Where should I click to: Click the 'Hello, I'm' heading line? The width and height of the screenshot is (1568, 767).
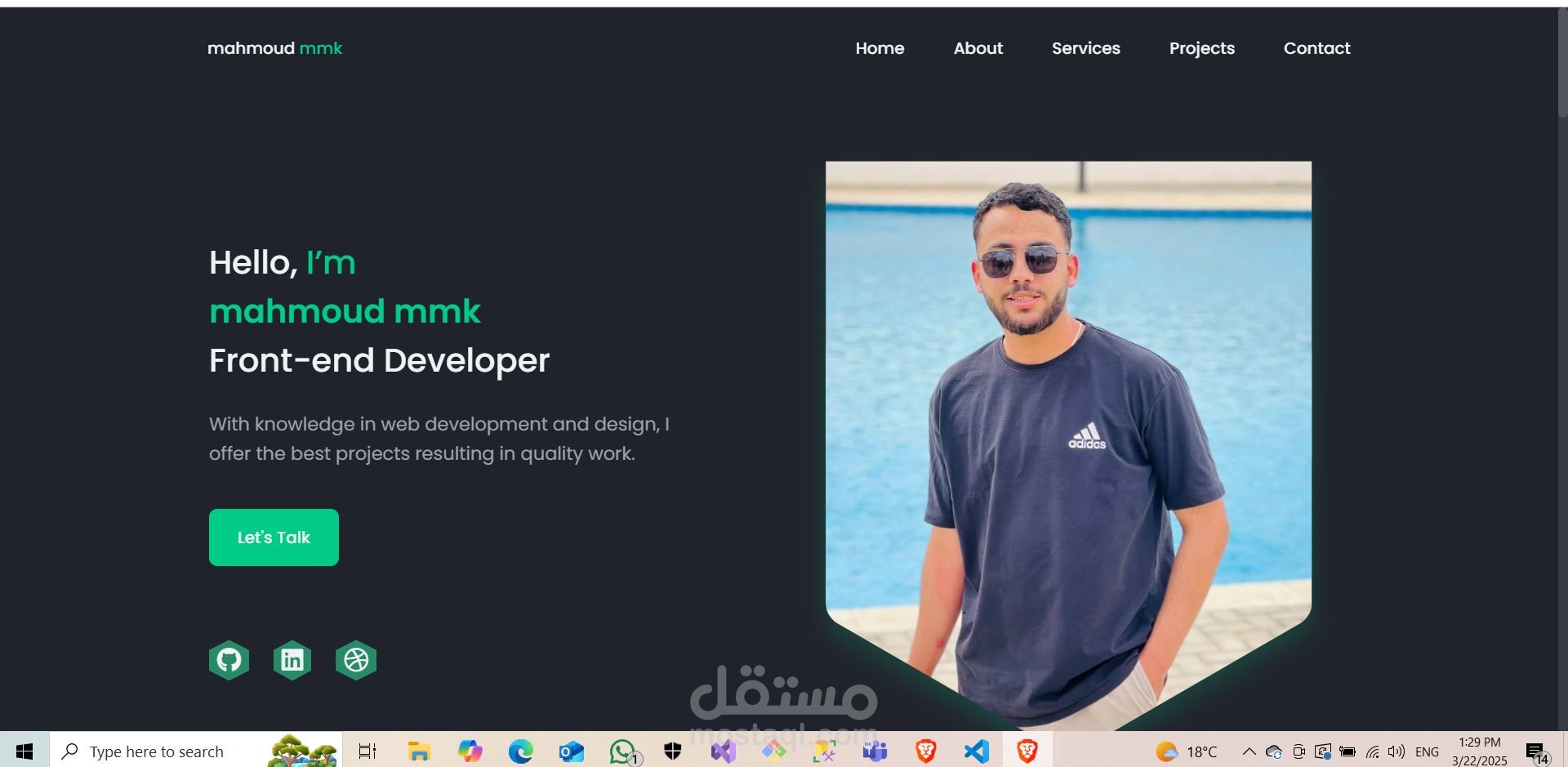(283, 262)
